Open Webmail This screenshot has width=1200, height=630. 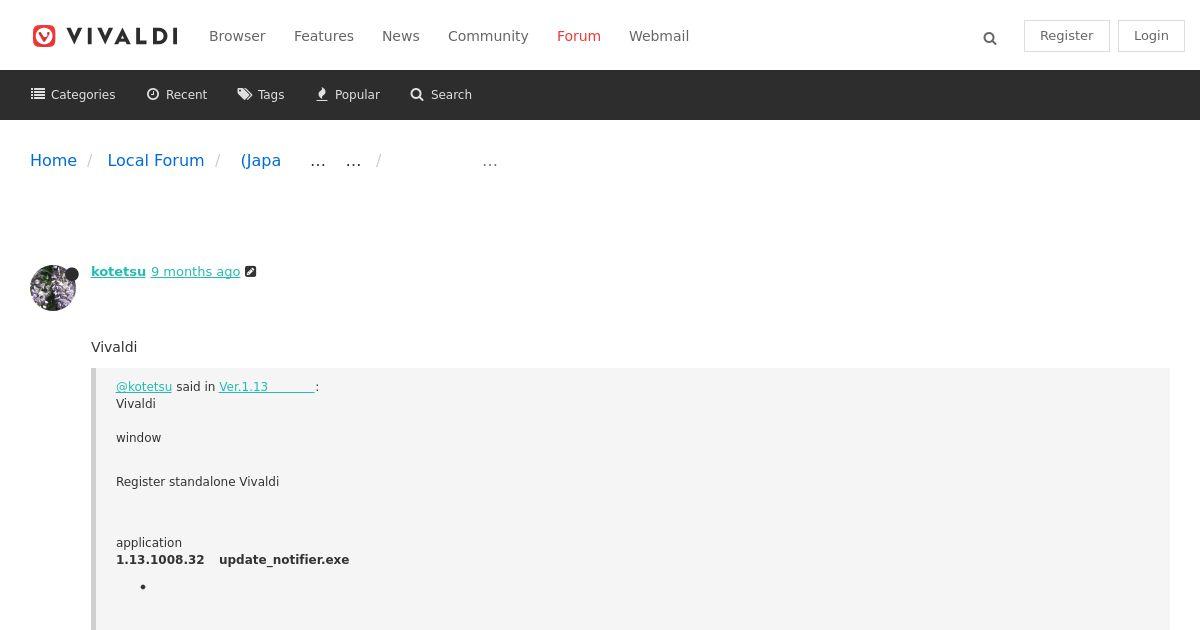(x=659, y=36)
